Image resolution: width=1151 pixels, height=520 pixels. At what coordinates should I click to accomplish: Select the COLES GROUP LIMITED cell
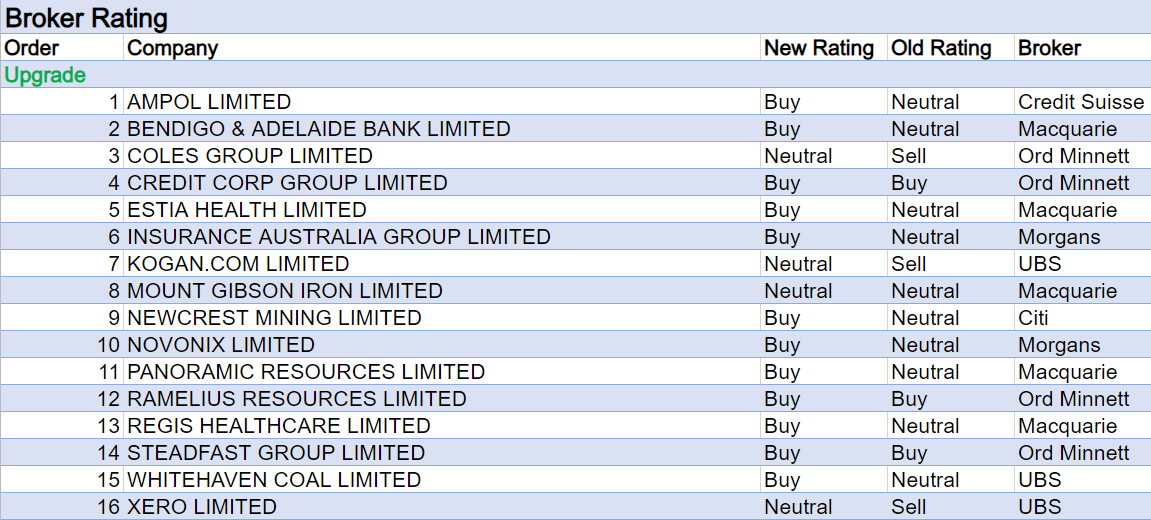click(250, 156)
